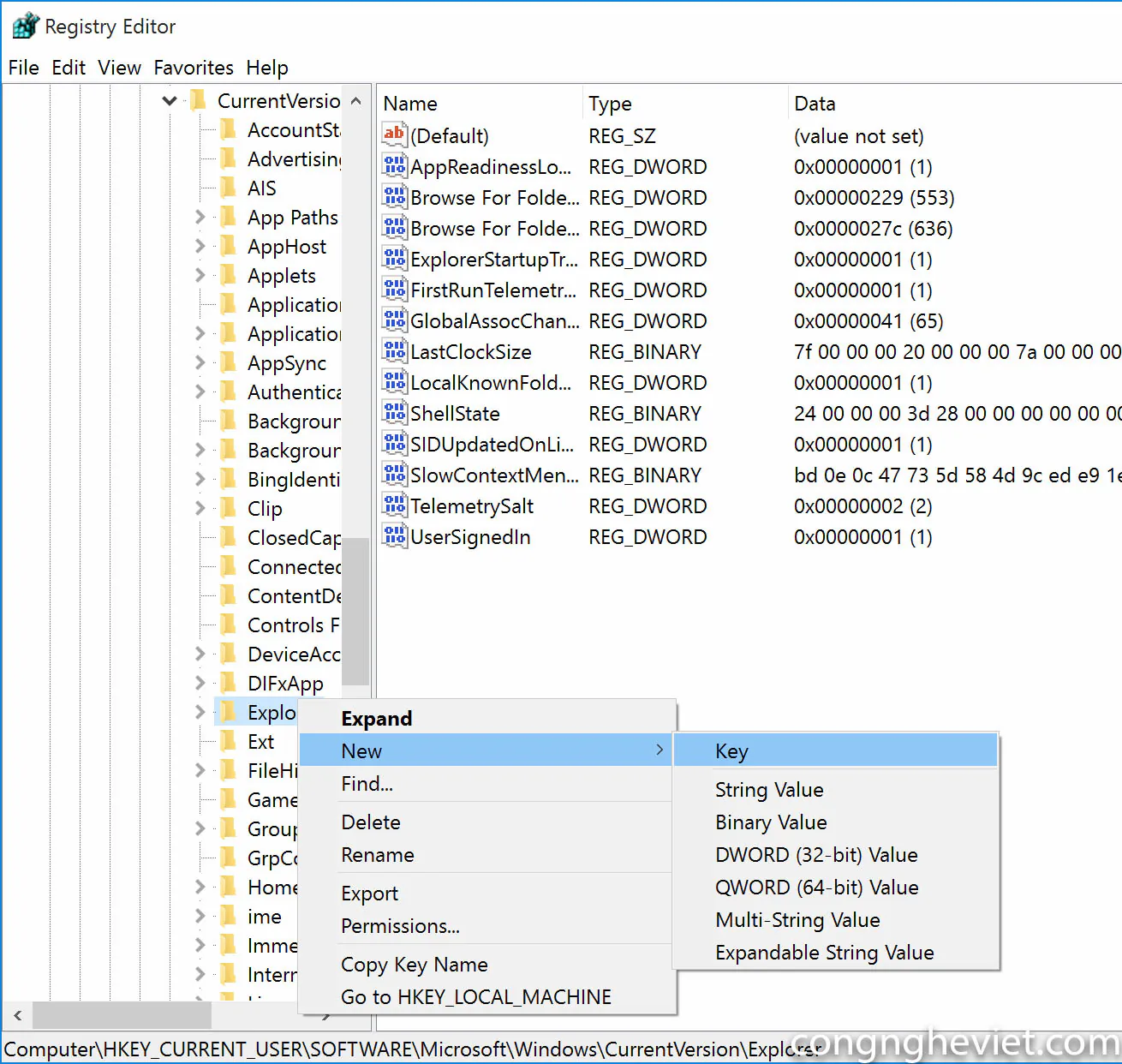Click the value icon beside ExplorerStartupTr...

pos(394,258)
